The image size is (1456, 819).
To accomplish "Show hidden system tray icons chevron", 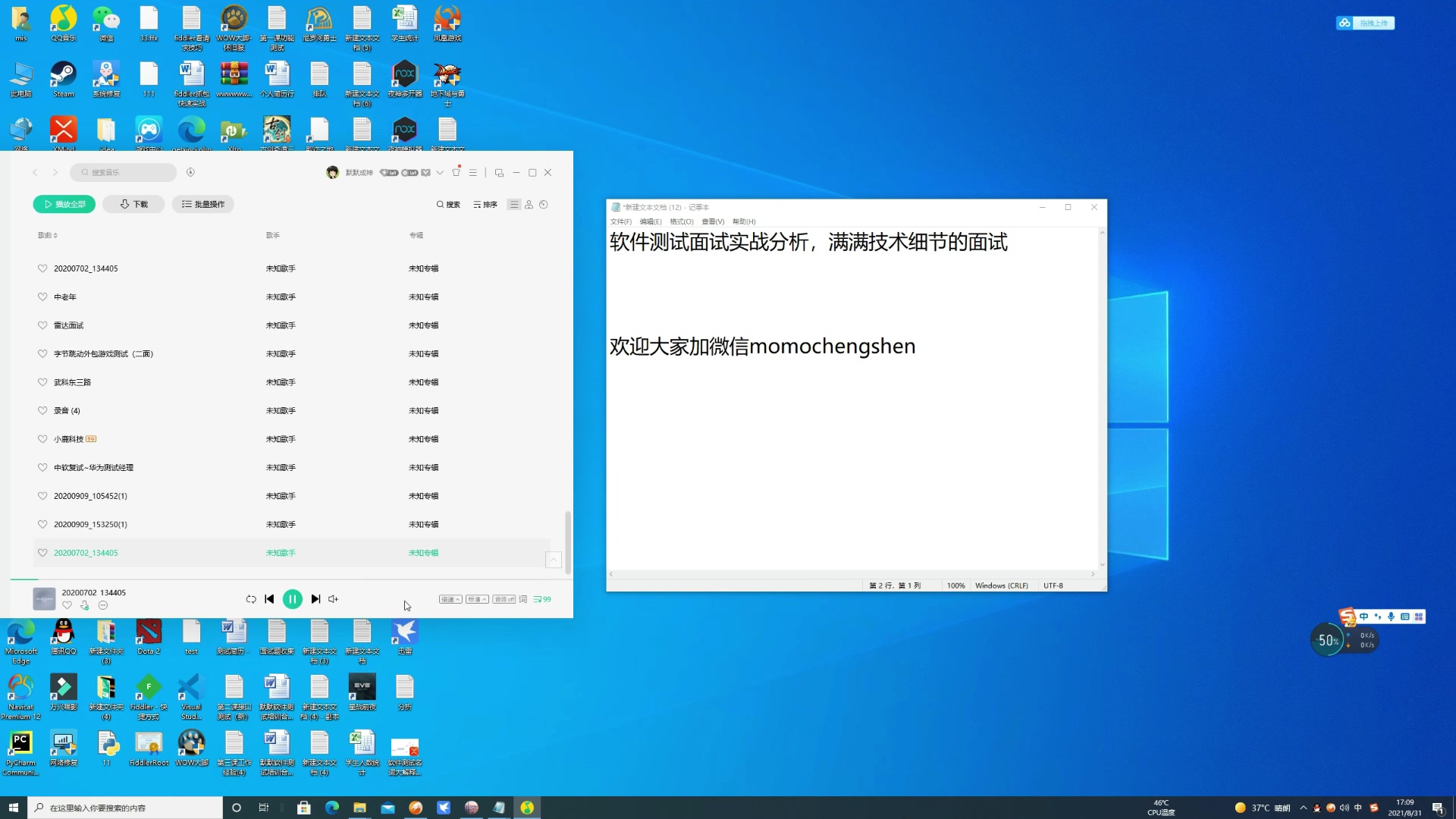I will tap(1304, 808).
